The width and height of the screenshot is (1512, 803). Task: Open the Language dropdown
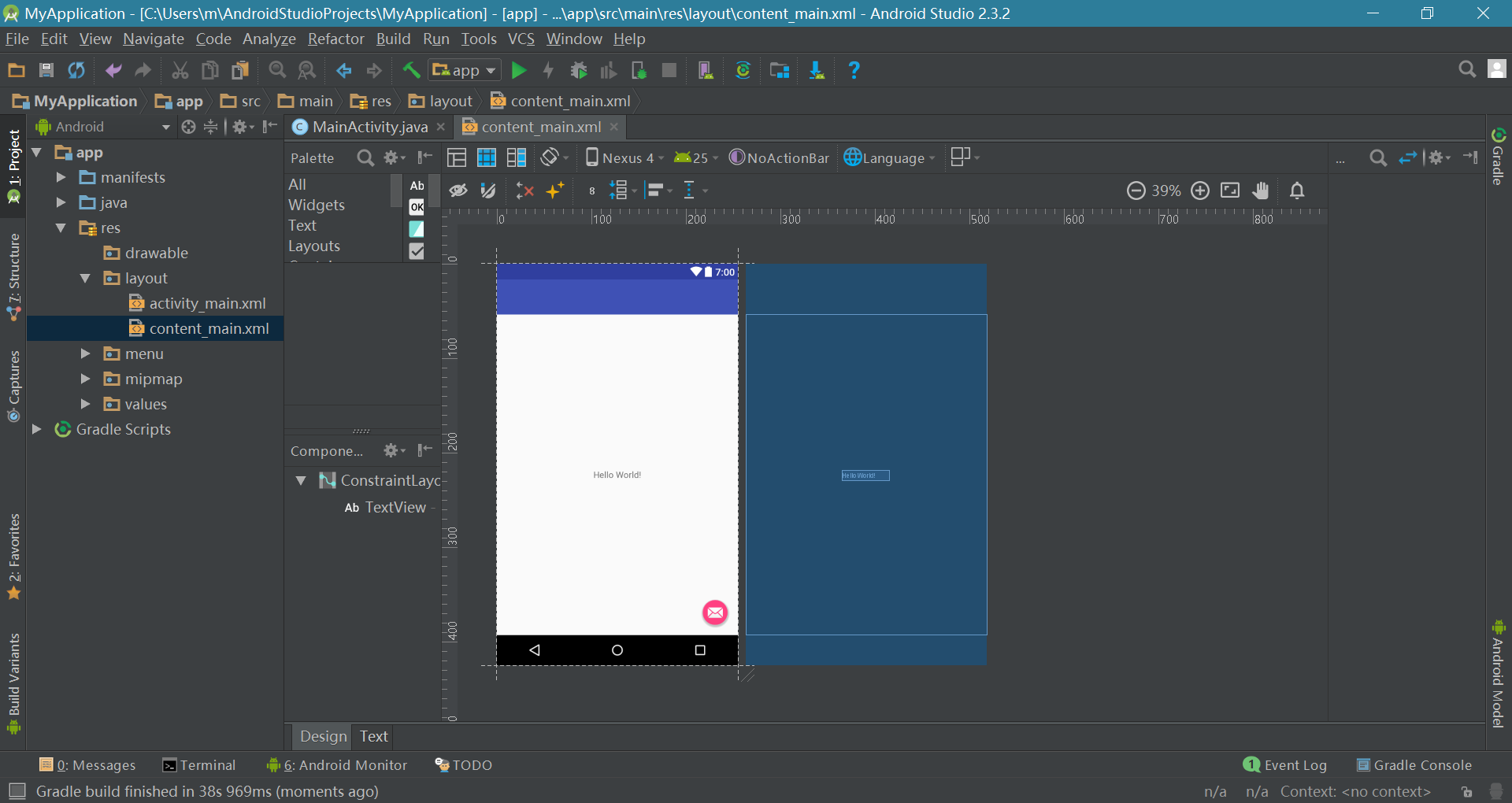click(x=890, y=158)
